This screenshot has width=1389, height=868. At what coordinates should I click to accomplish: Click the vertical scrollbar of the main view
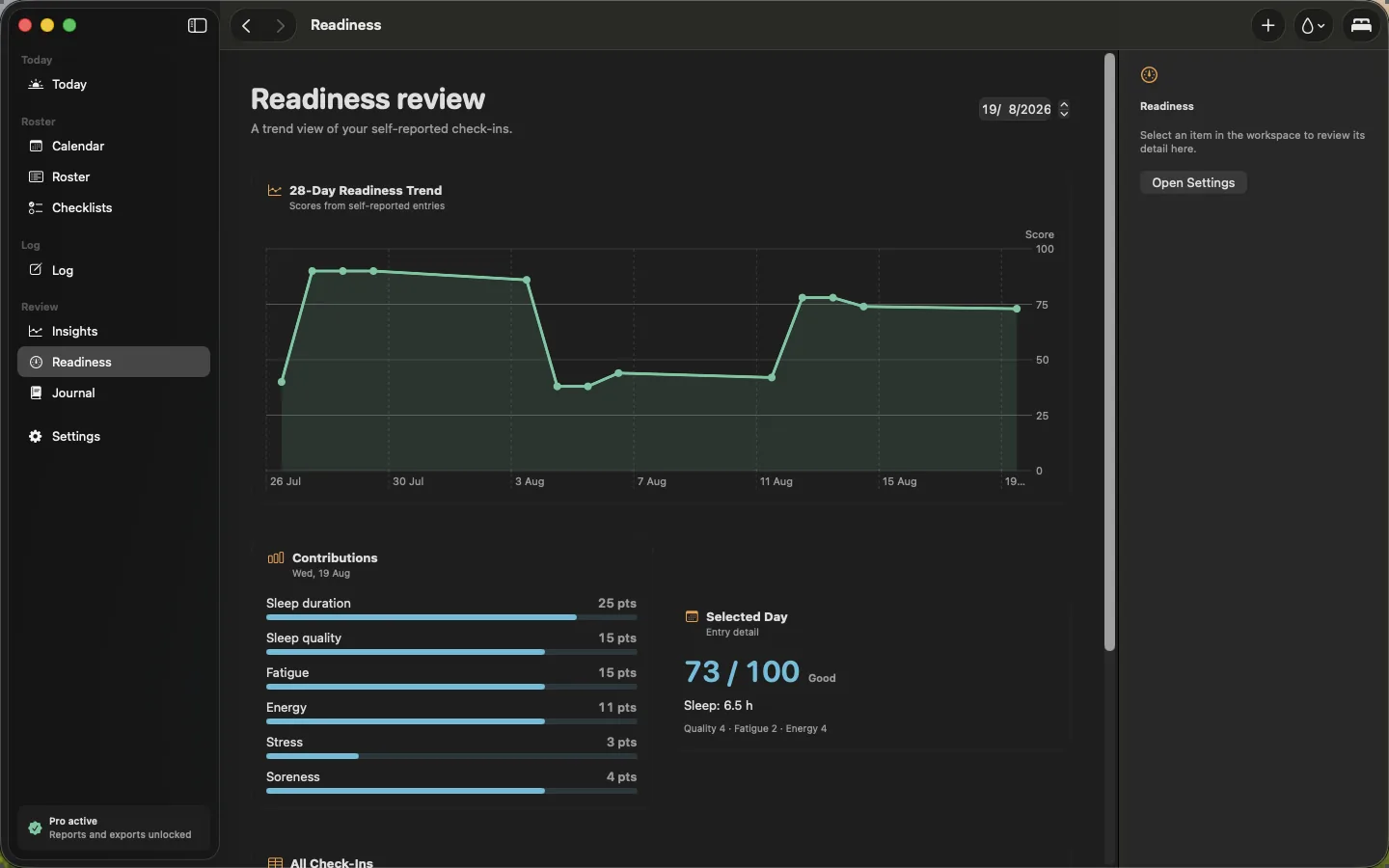[x=1110, y=352]
